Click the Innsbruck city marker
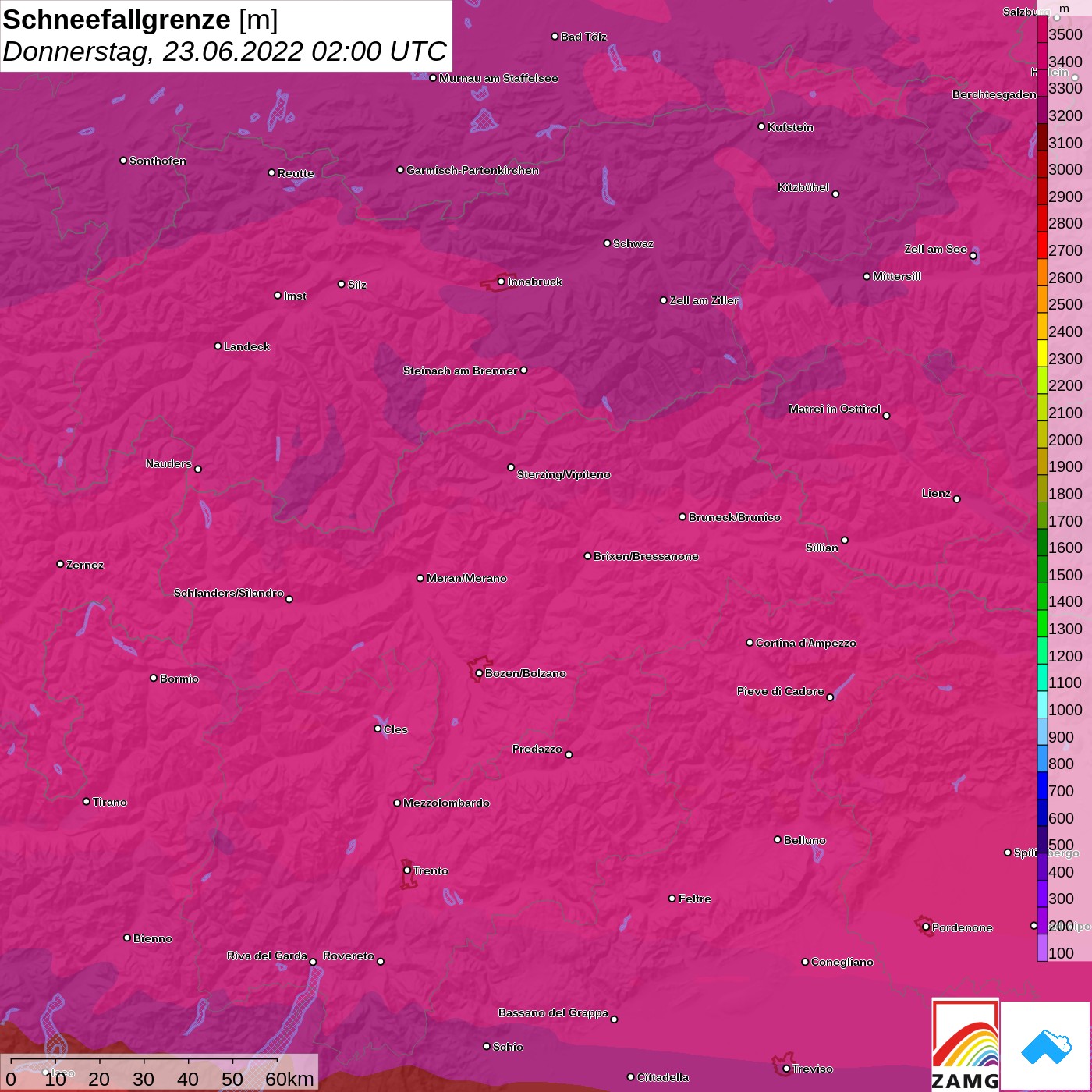This screenshot has width=1092, height=1092. point(502,282)
